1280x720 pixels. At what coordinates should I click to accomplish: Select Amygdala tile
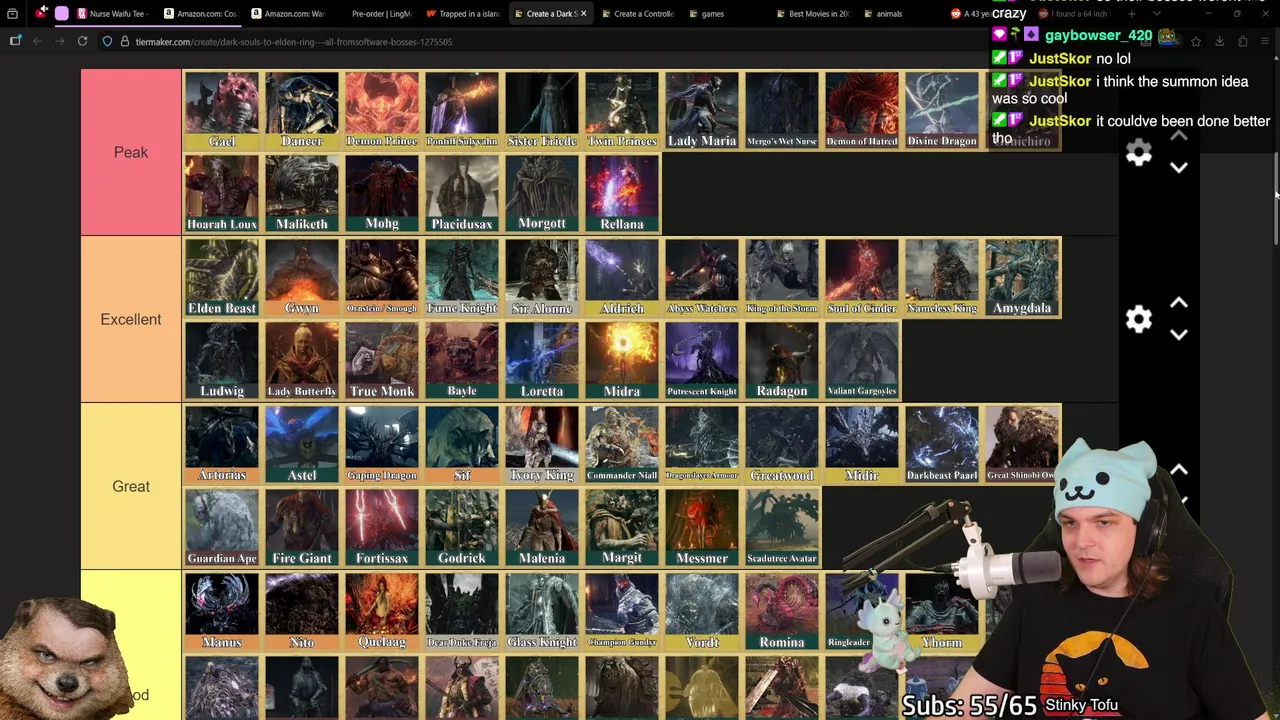point(1022,277)
